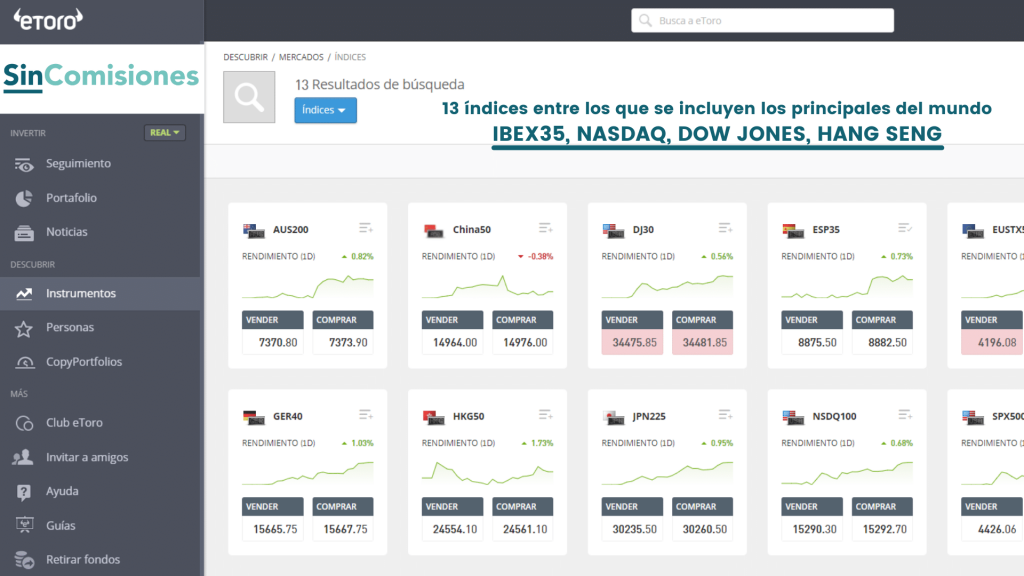Click the large search magnifier thumbnail
1024x576 pixels.
pyautogui.click(x=249, y=97)
